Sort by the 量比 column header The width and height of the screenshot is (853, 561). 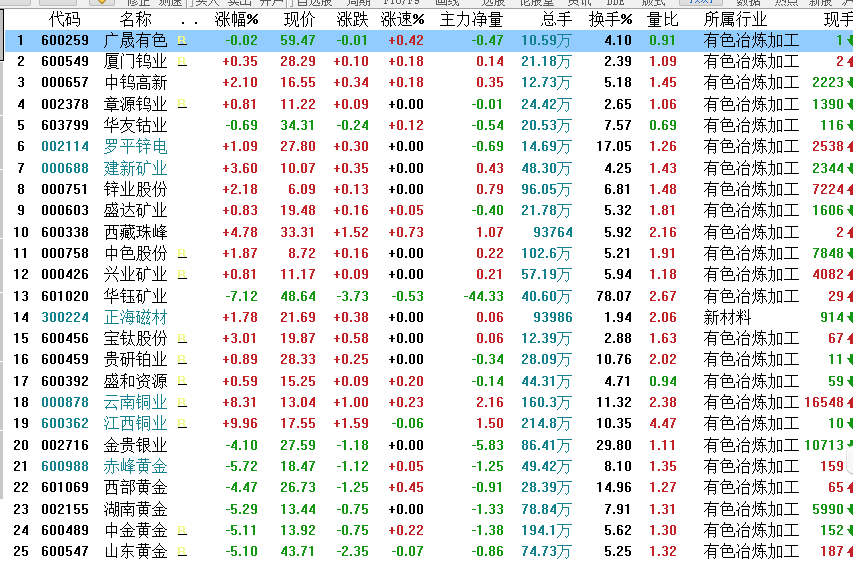point(663,20)
